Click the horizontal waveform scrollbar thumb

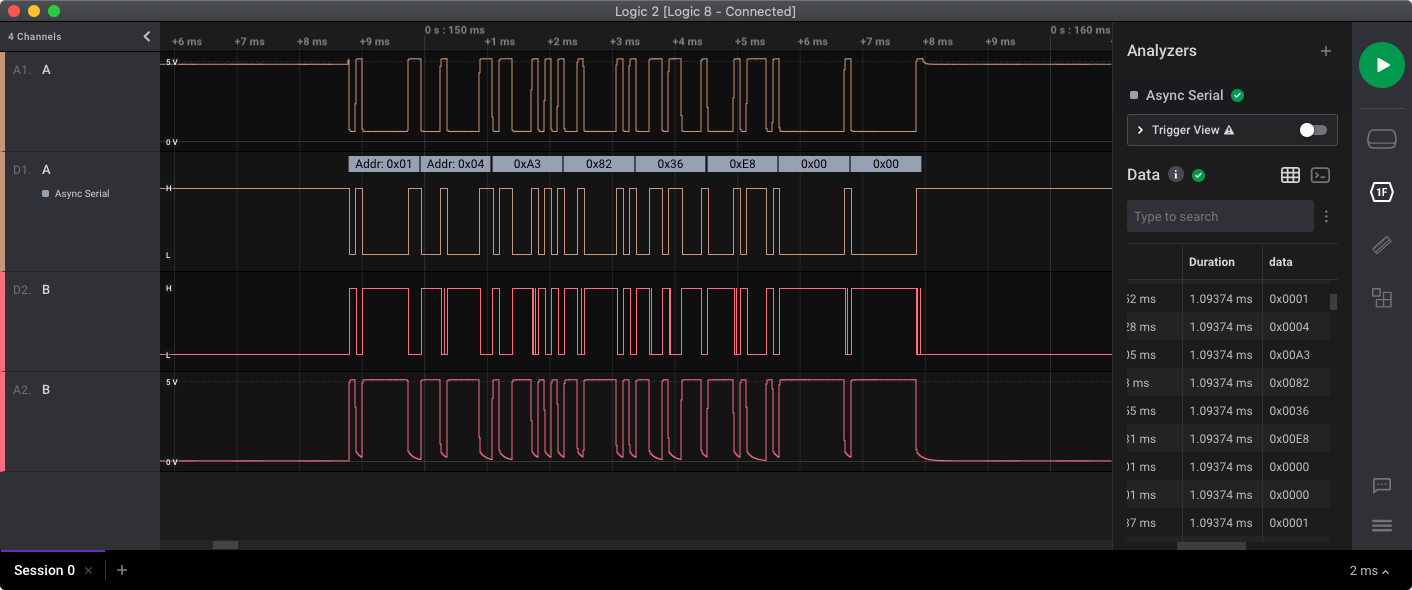(x=225, y=545)
